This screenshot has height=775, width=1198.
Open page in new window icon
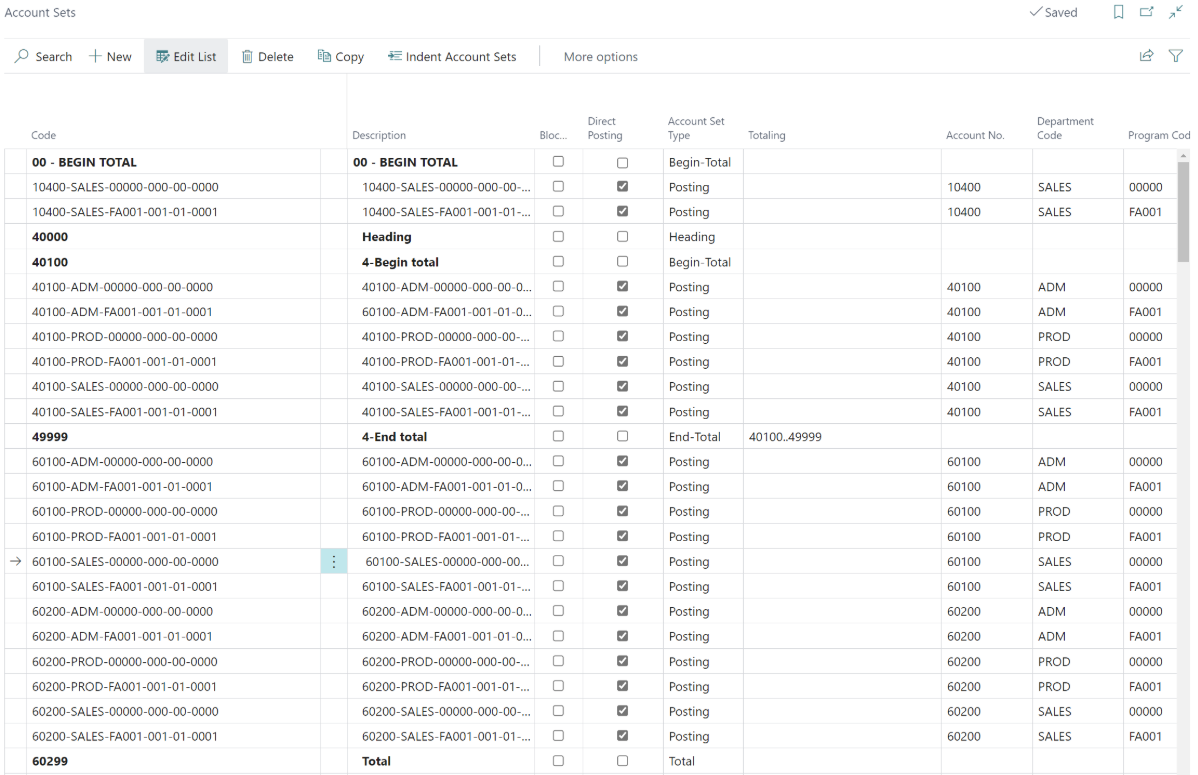click(x=1147, y=13)
